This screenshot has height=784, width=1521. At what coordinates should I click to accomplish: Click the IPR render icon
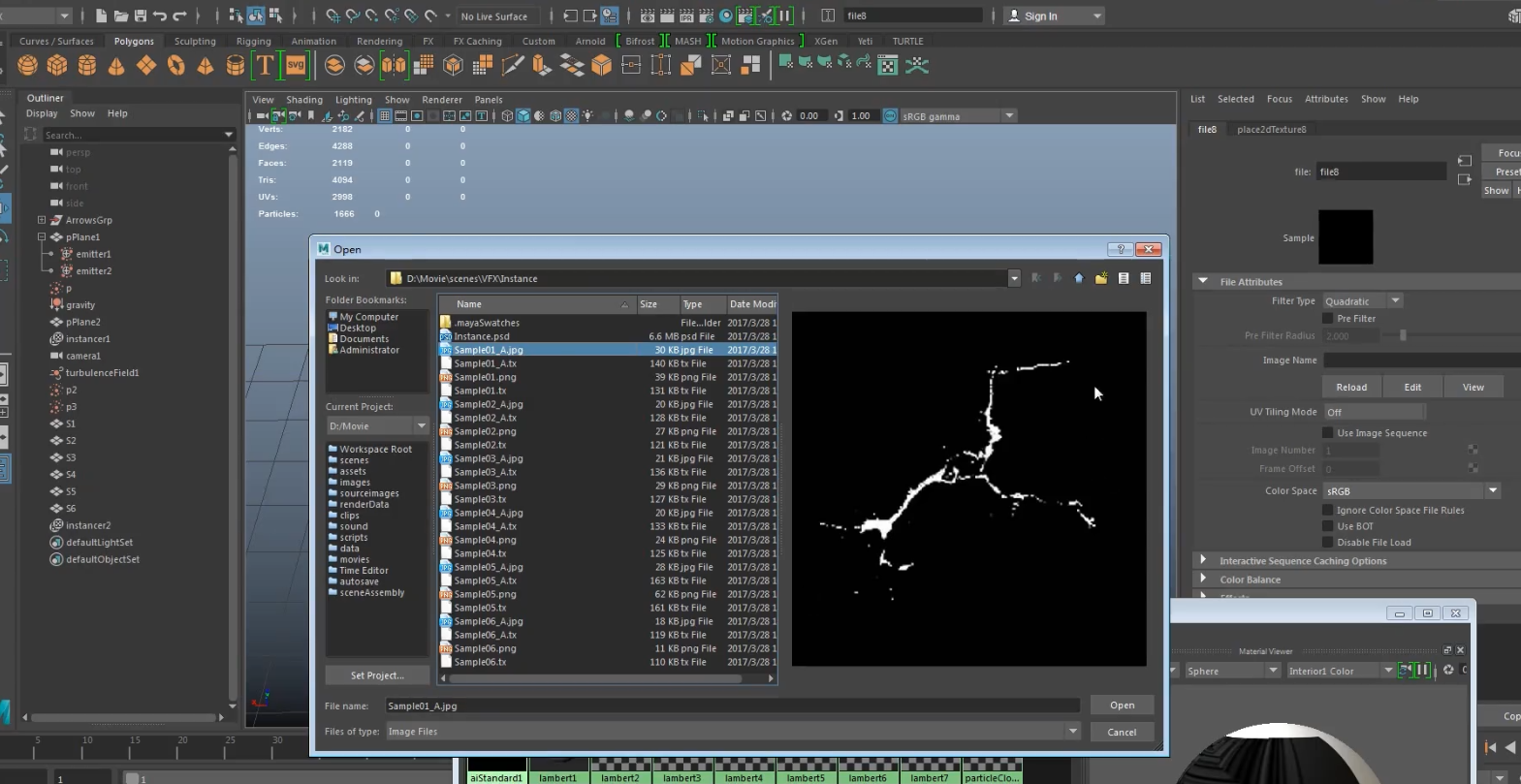[687, 16]
